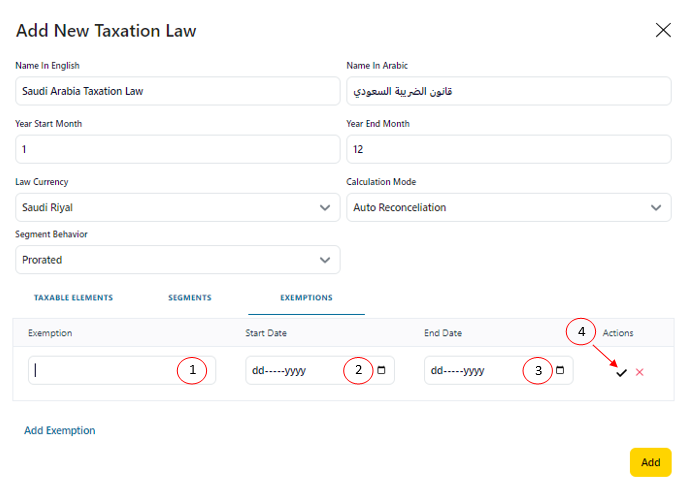The image size is (693, 480).
Task: Open End Date calendar picker icon
Action: click(x=560, y=370)
